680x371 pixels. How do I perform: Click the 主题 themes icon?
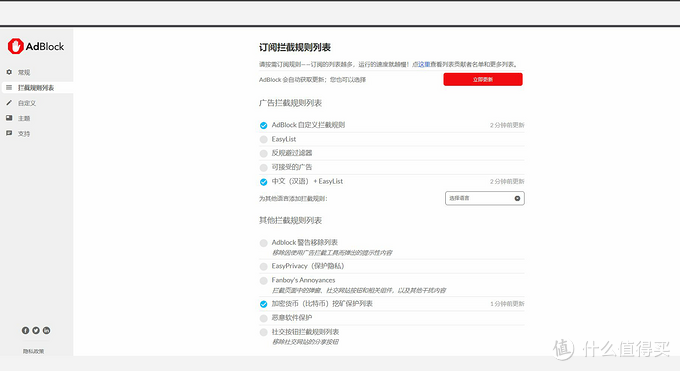[9, 118]
